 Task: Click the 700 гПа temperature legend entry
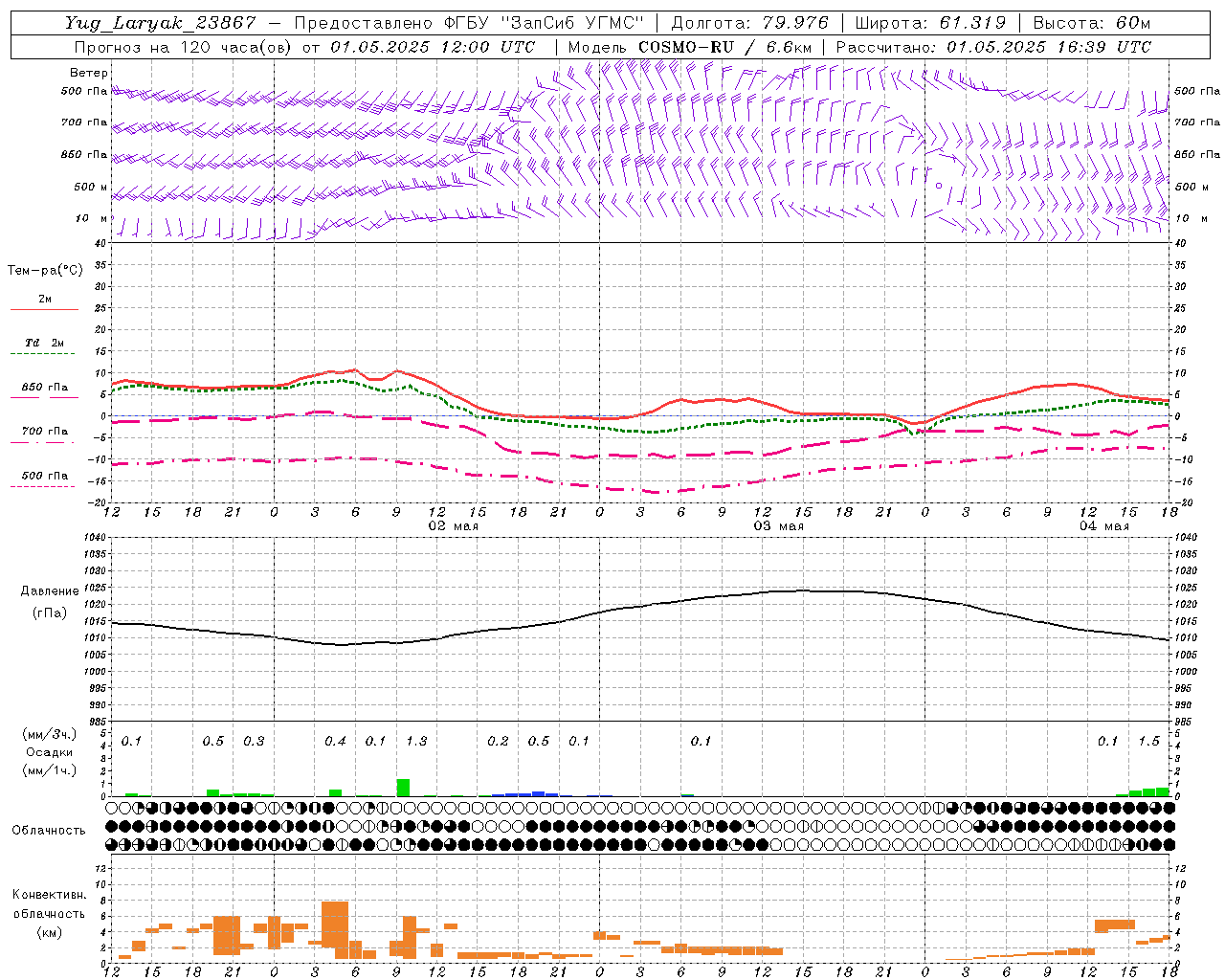pyautogui.click(x=44, y=435)
